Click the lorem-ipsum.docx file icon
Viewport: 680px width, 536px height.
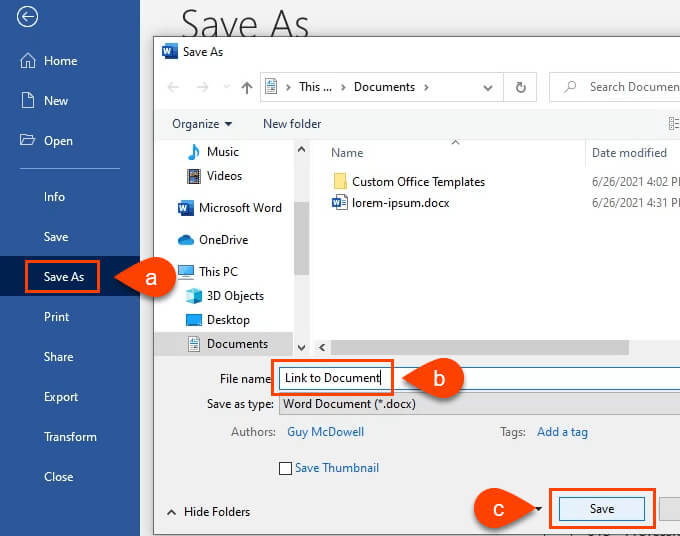[x=340, y=202]
